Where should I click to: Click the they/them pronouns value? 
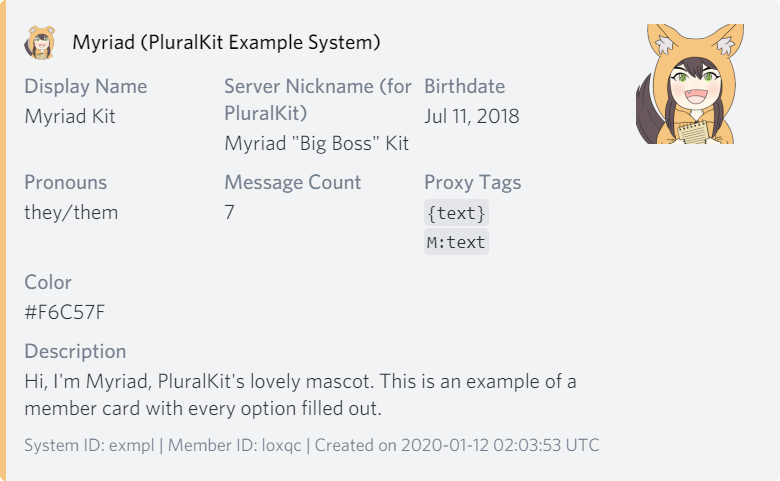[71, 212]
